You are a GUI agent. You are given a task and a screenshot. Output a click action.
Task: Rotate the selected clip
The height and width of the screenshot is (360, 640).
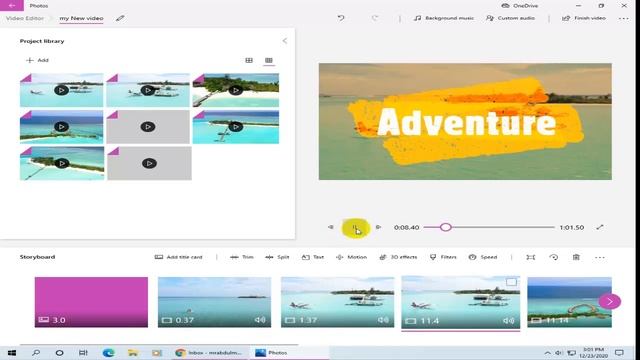553,257
